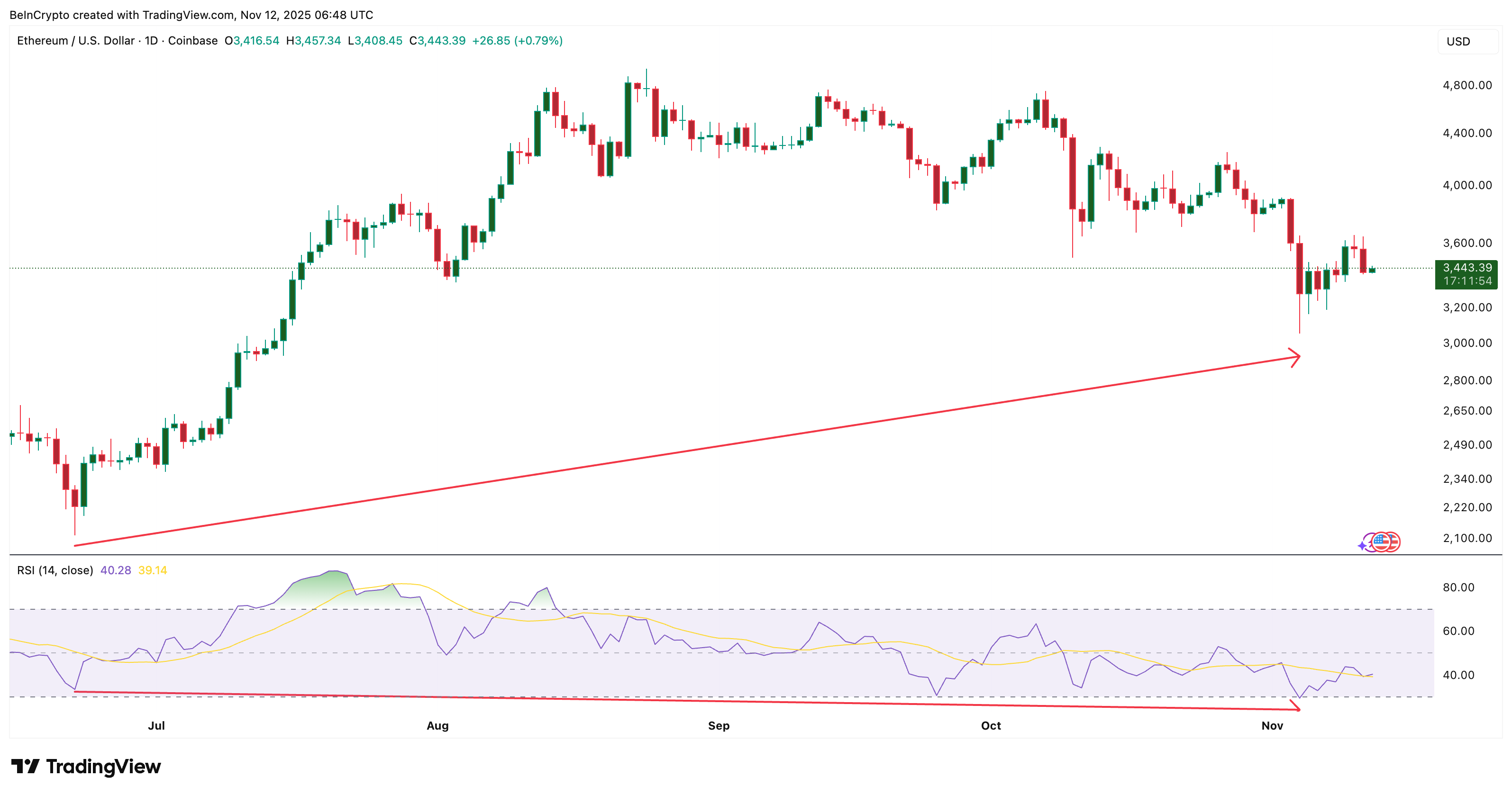The image size is (1512, 795).
Task: Click the purple RSI value 40.28
Action: [115, 569]
